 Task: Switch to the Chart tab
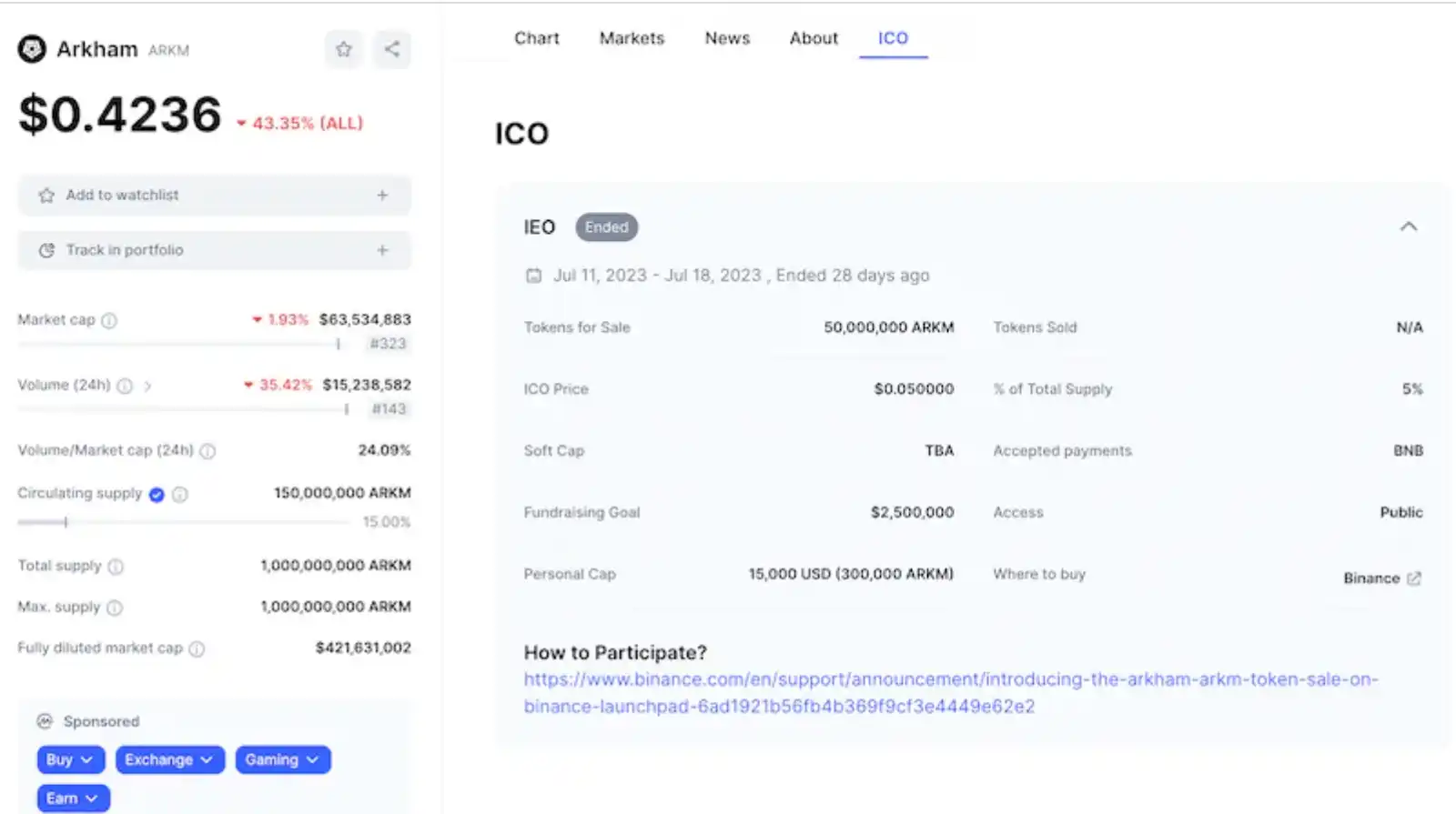(x=537, y=38)
